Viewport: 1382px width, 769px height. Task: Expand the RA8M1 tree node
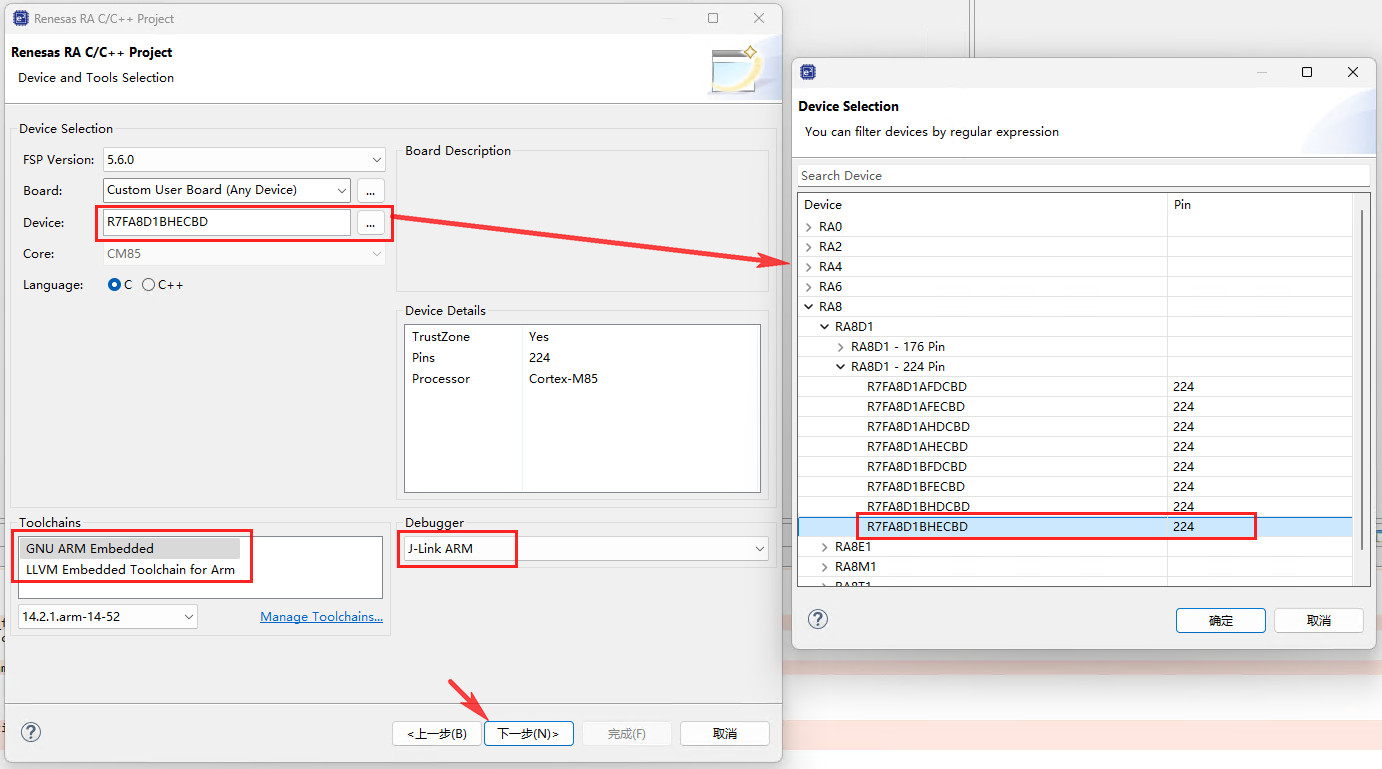coord(824,567)
